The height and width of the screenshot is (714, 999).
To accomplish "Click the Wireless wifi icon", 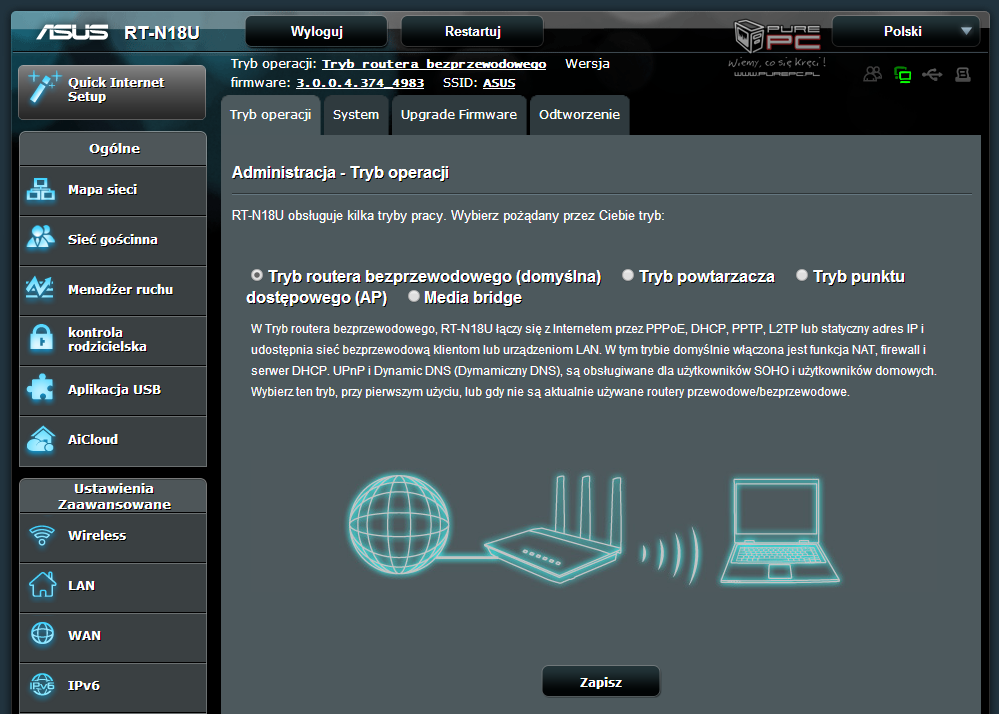I will [42, 535].
